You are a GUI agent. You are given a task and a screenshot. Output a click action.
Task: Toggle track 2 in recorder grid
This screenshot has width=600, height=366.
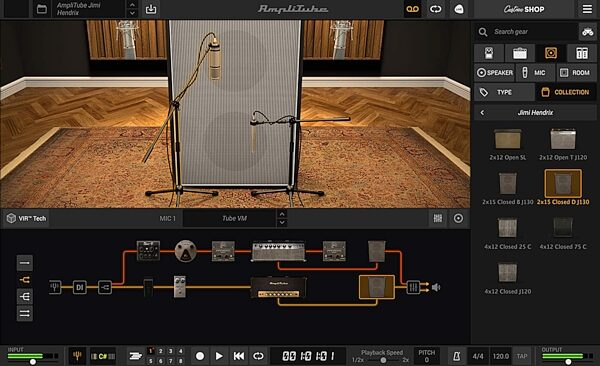click(161, 351)
